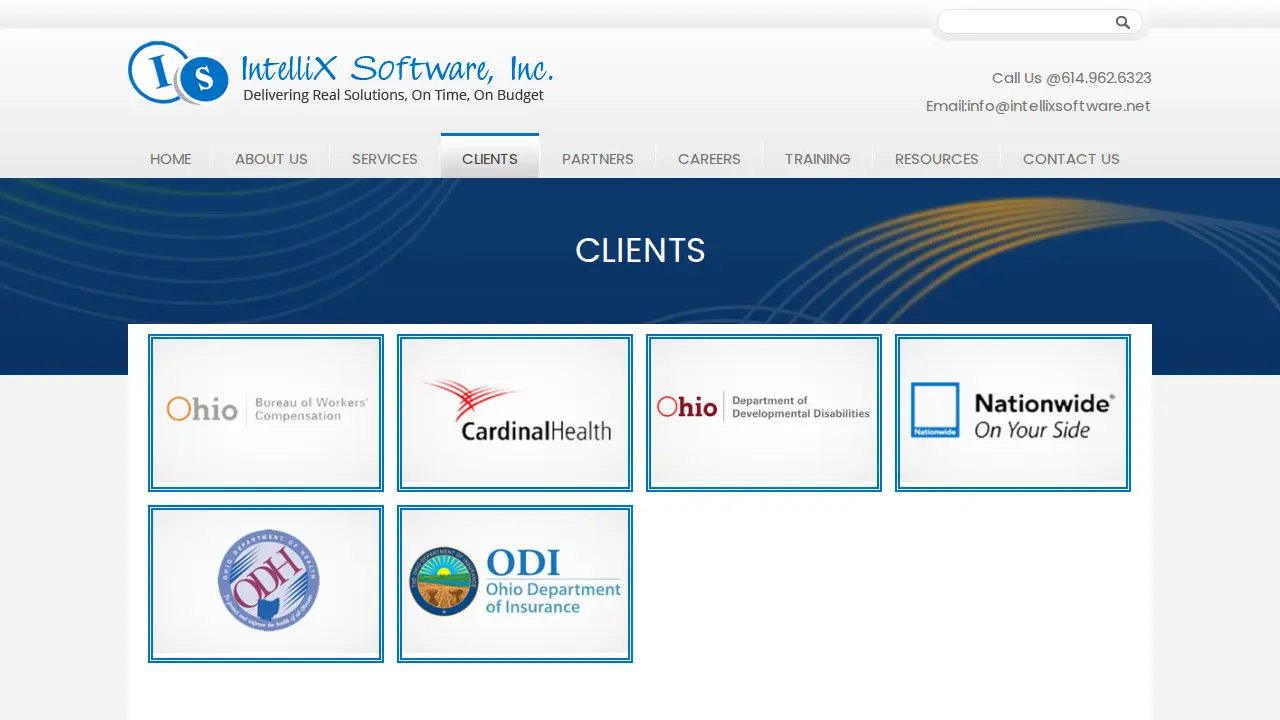Open the Home menu item
1280x720 pixels.
[x=170, y=159]
